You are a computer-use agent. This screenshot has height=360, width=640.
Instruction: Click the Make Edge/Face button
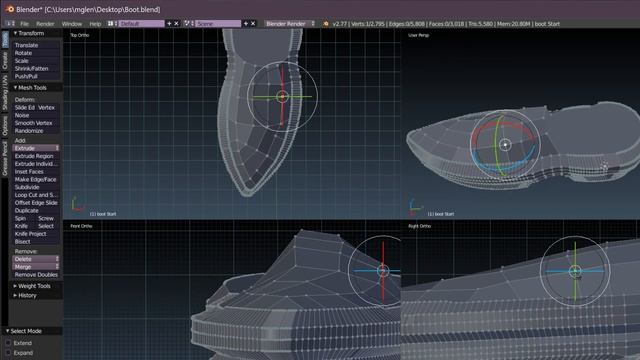[x=36, y=179]
